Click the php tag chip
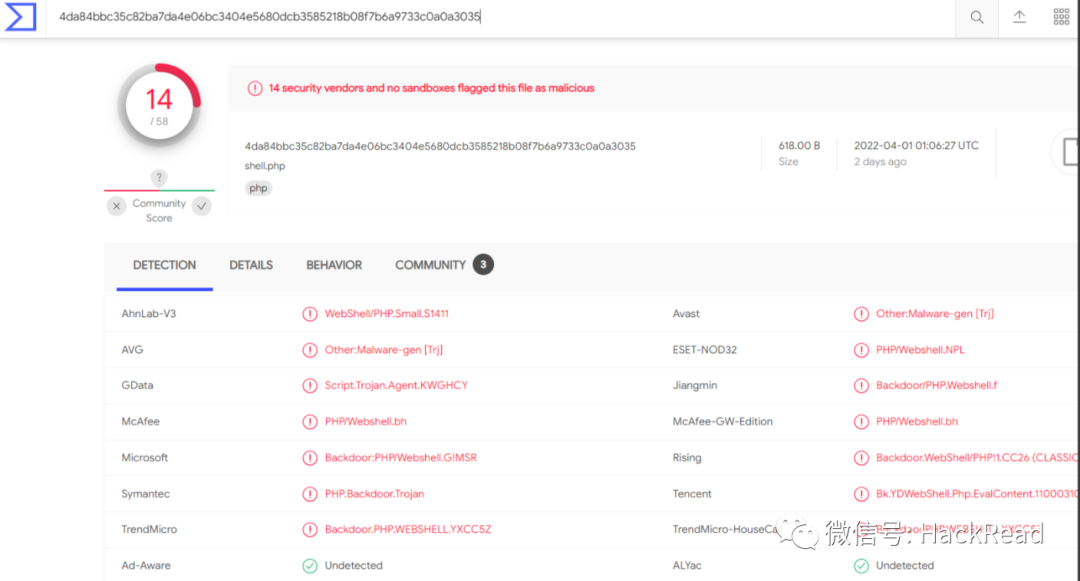Screen dimensions: 1080x581 click(x=258, y=188)
